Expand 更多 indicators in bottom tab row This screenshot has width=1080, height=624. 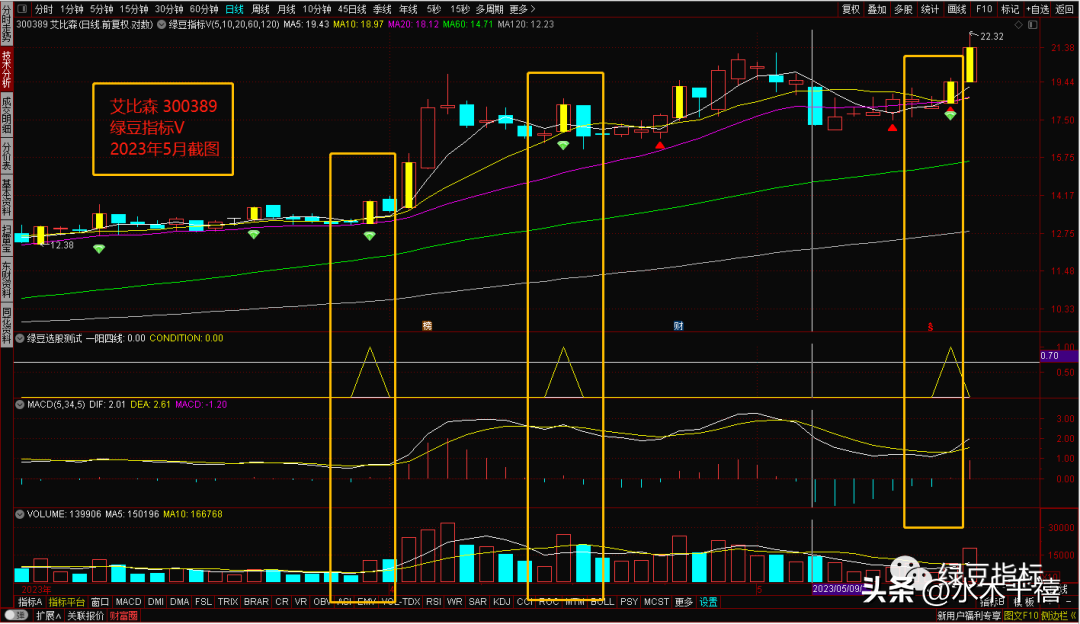[683, 602]
